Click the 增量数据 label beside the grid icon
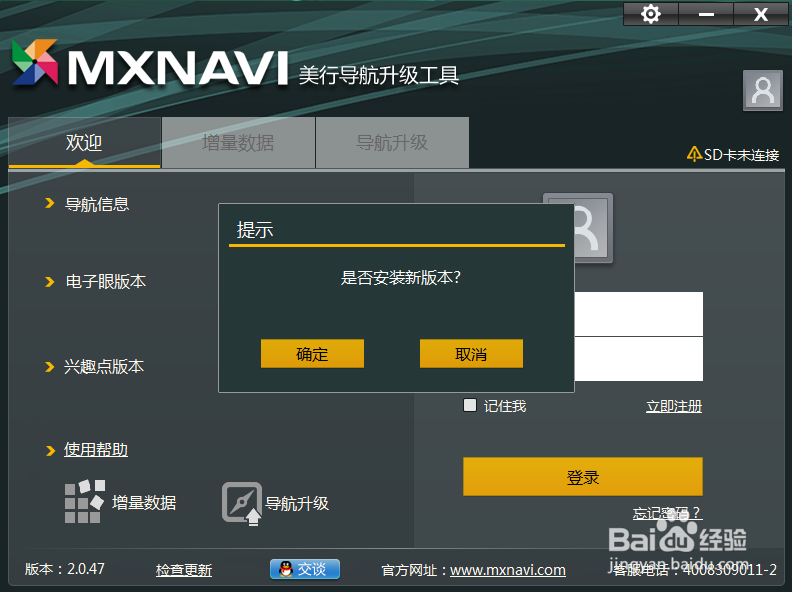The image size is (792, 592). point(144,503)
